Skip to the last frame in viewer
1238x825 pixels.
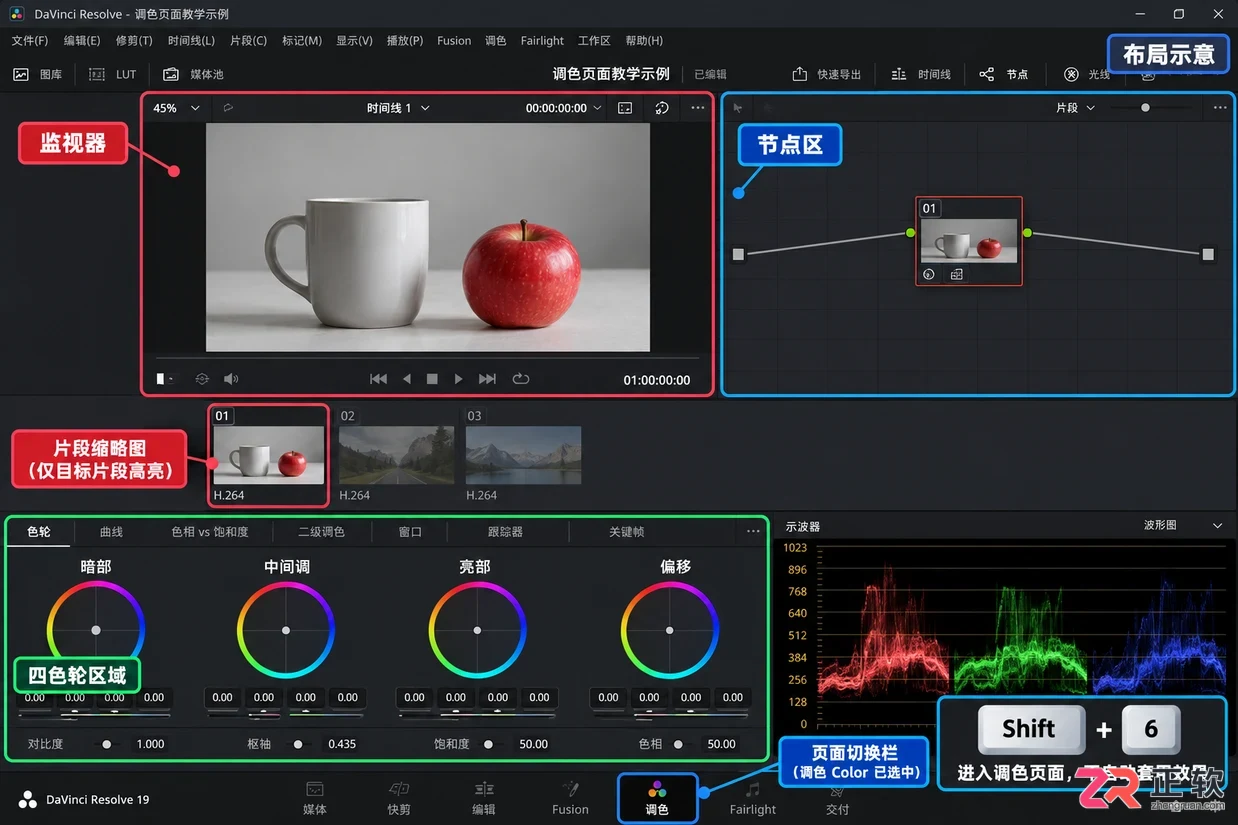coord(487,379)
